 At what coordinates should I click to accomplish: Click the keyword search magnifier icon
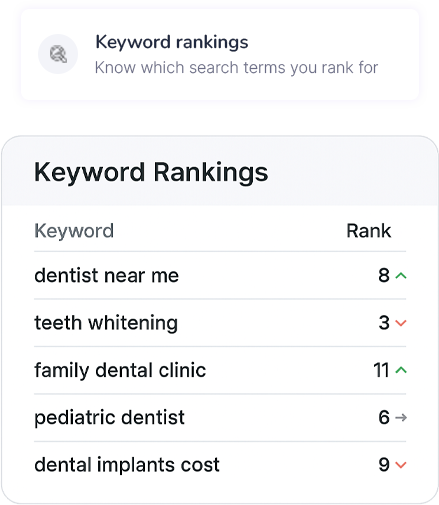pyautogui.click(x=58, y=54)
